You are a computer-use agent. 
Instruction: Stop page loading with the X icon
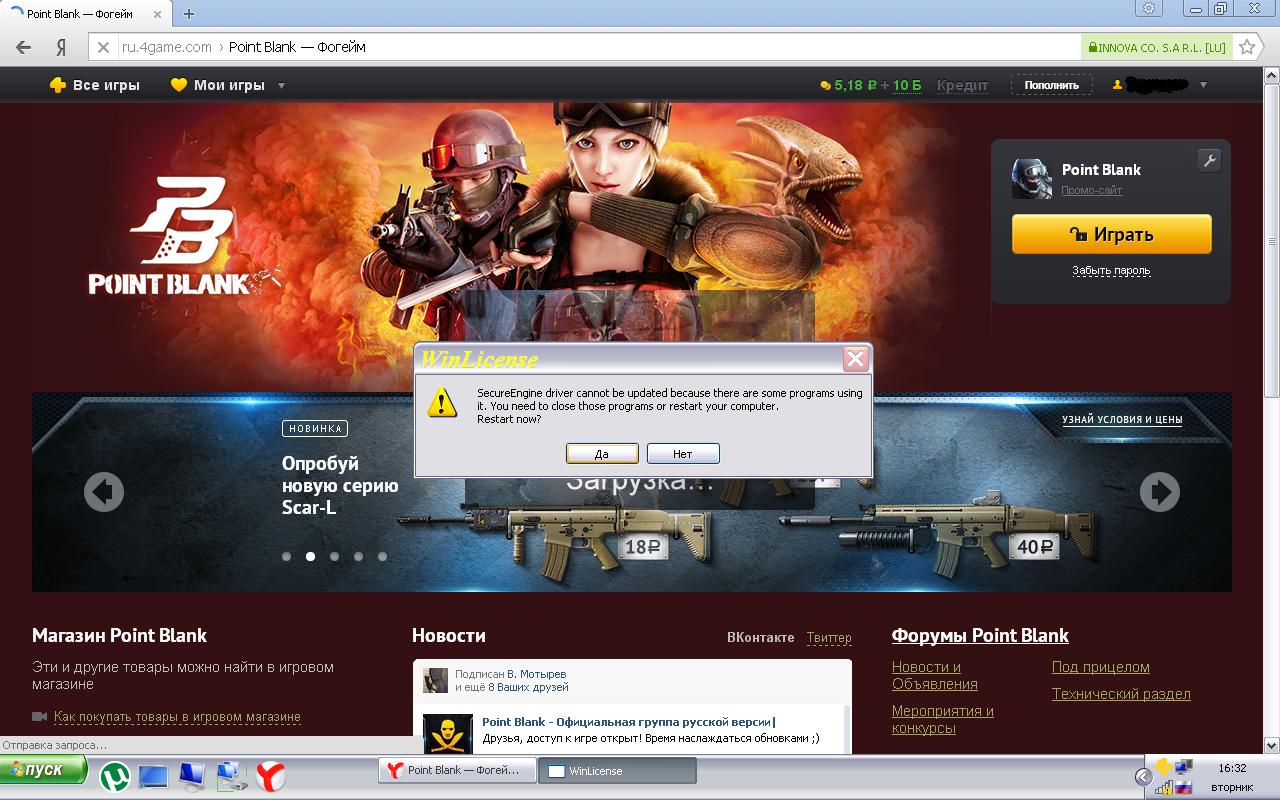103,47
